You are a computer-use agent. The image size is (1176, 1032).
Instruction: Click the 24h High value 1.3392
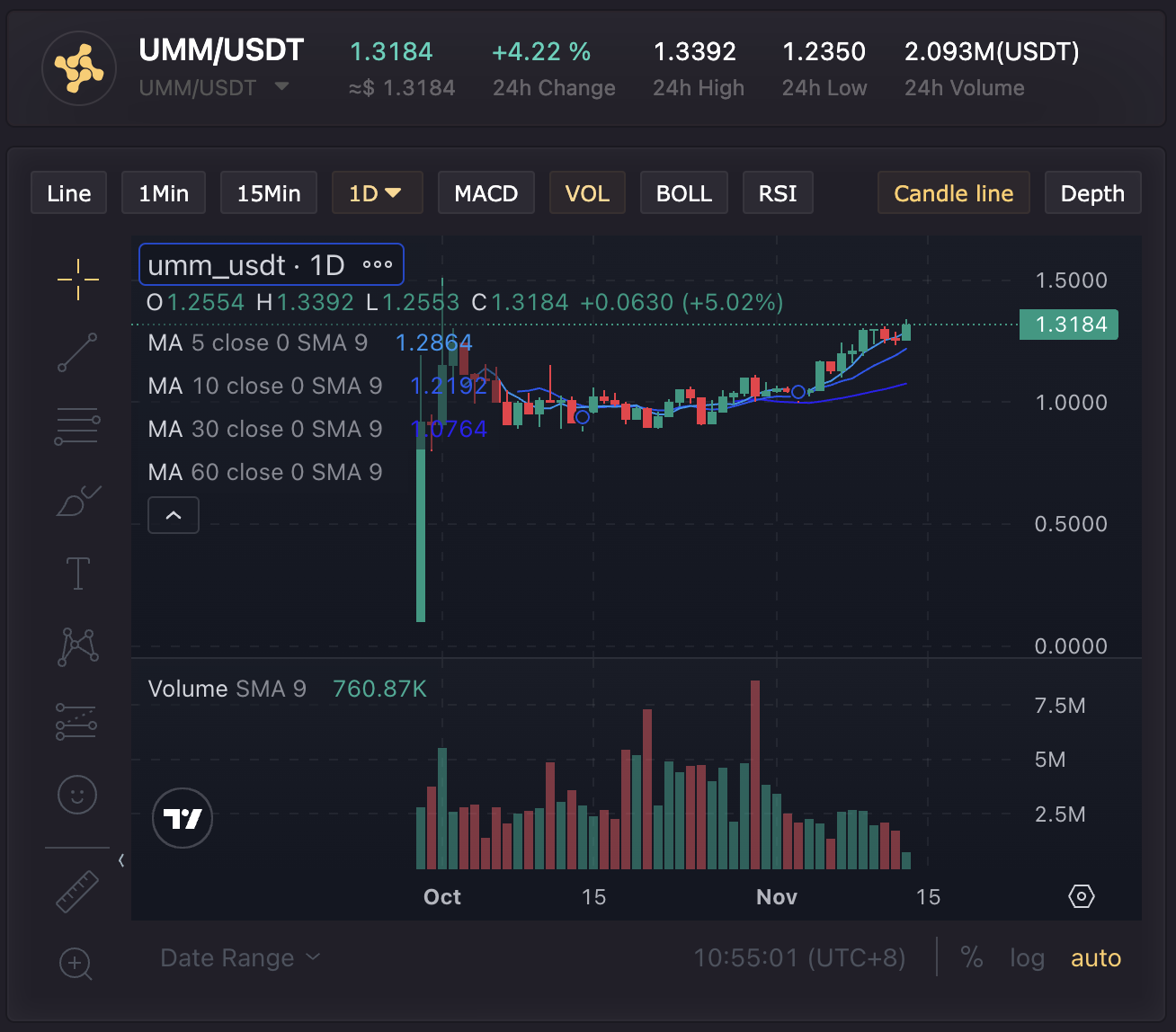click(695, 52)
